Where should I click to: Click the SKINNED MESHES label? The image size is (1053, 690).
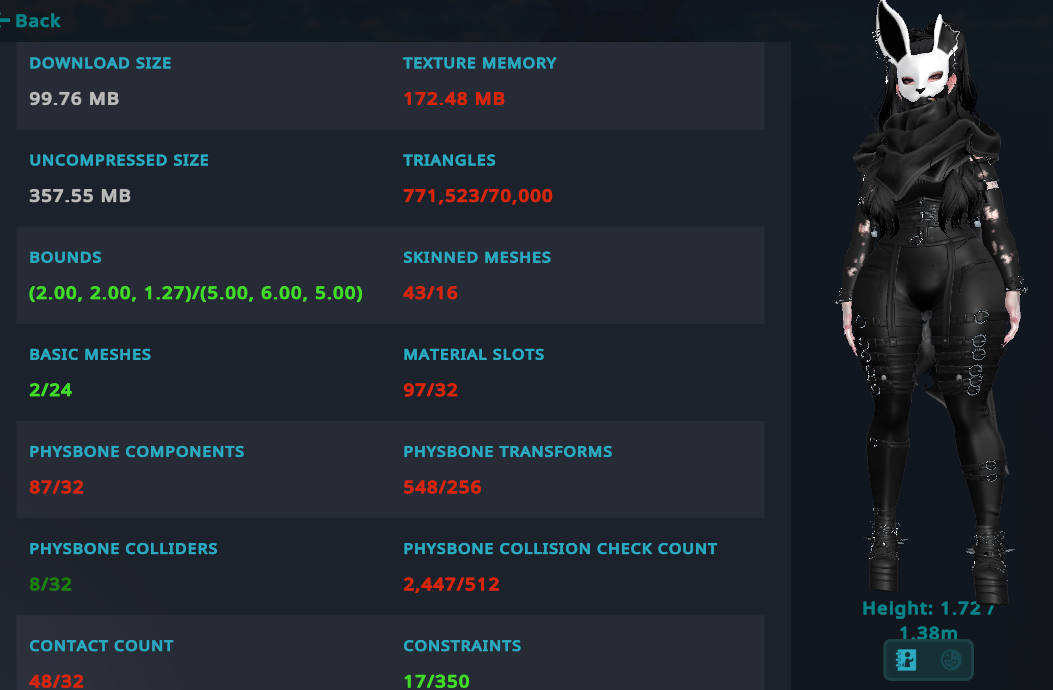tap(477, 257)
